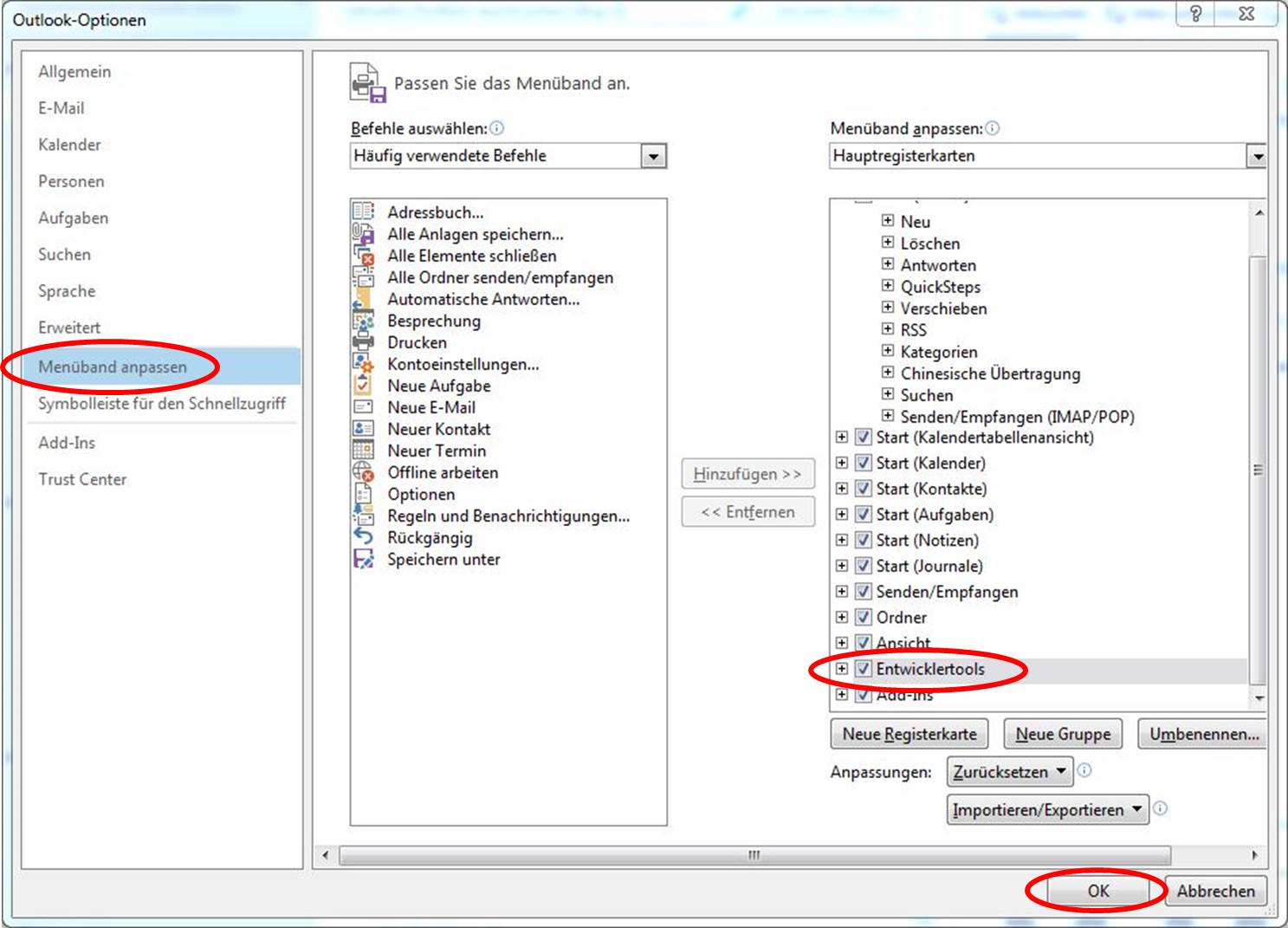Click the Regeln und Benachrichtigungen icon

point(363,515)
